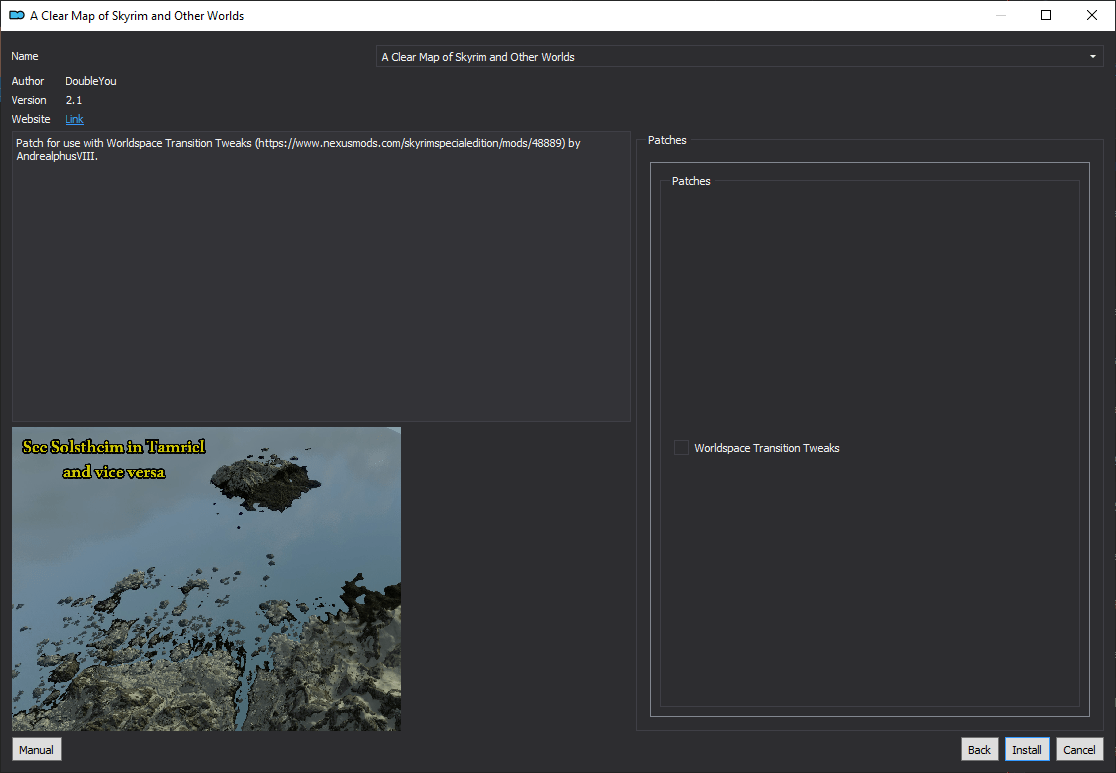Click the Solstheim map preview image

(206, 579)
